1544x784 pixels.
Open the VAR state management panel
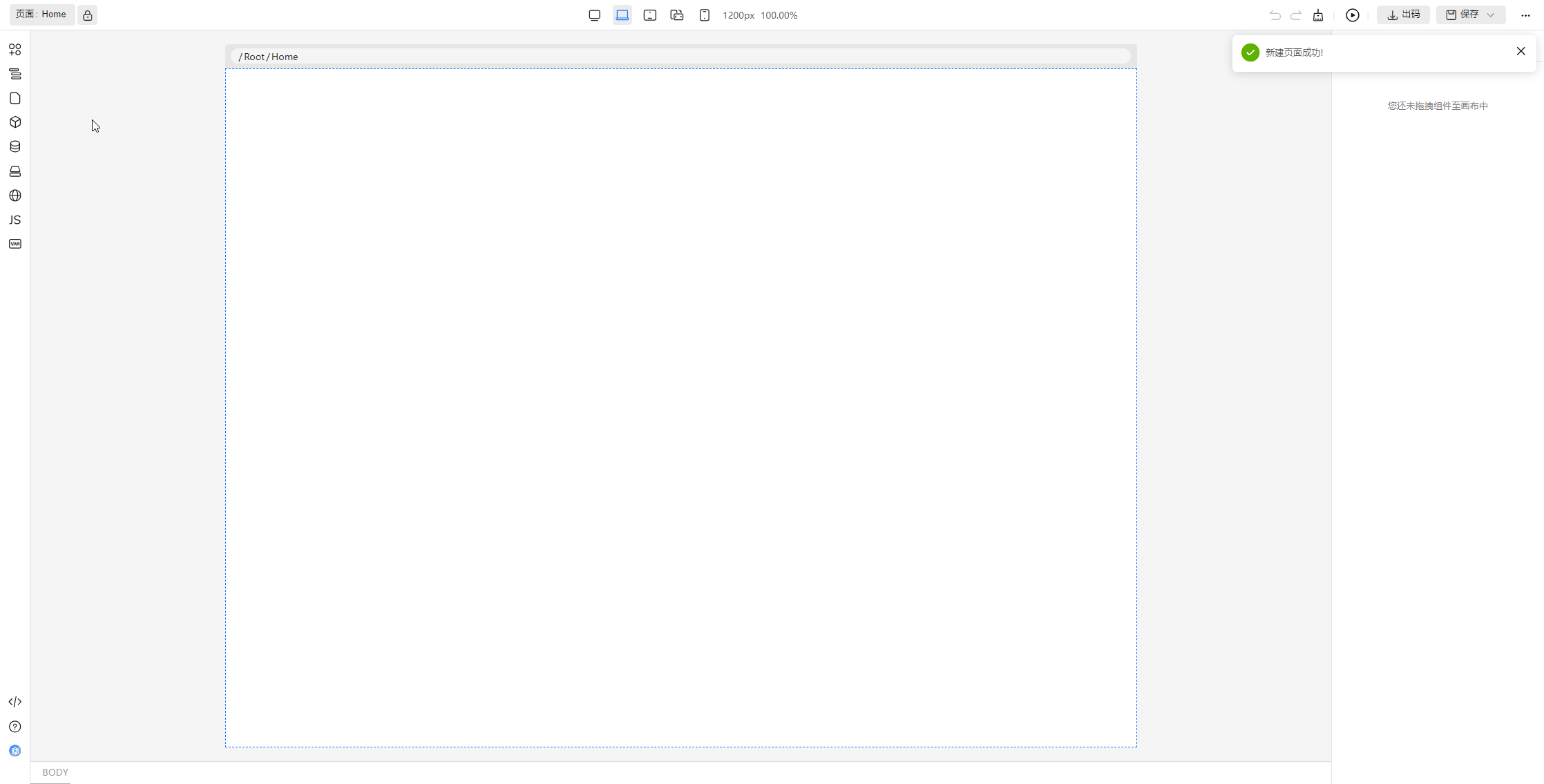click(15, 244)
